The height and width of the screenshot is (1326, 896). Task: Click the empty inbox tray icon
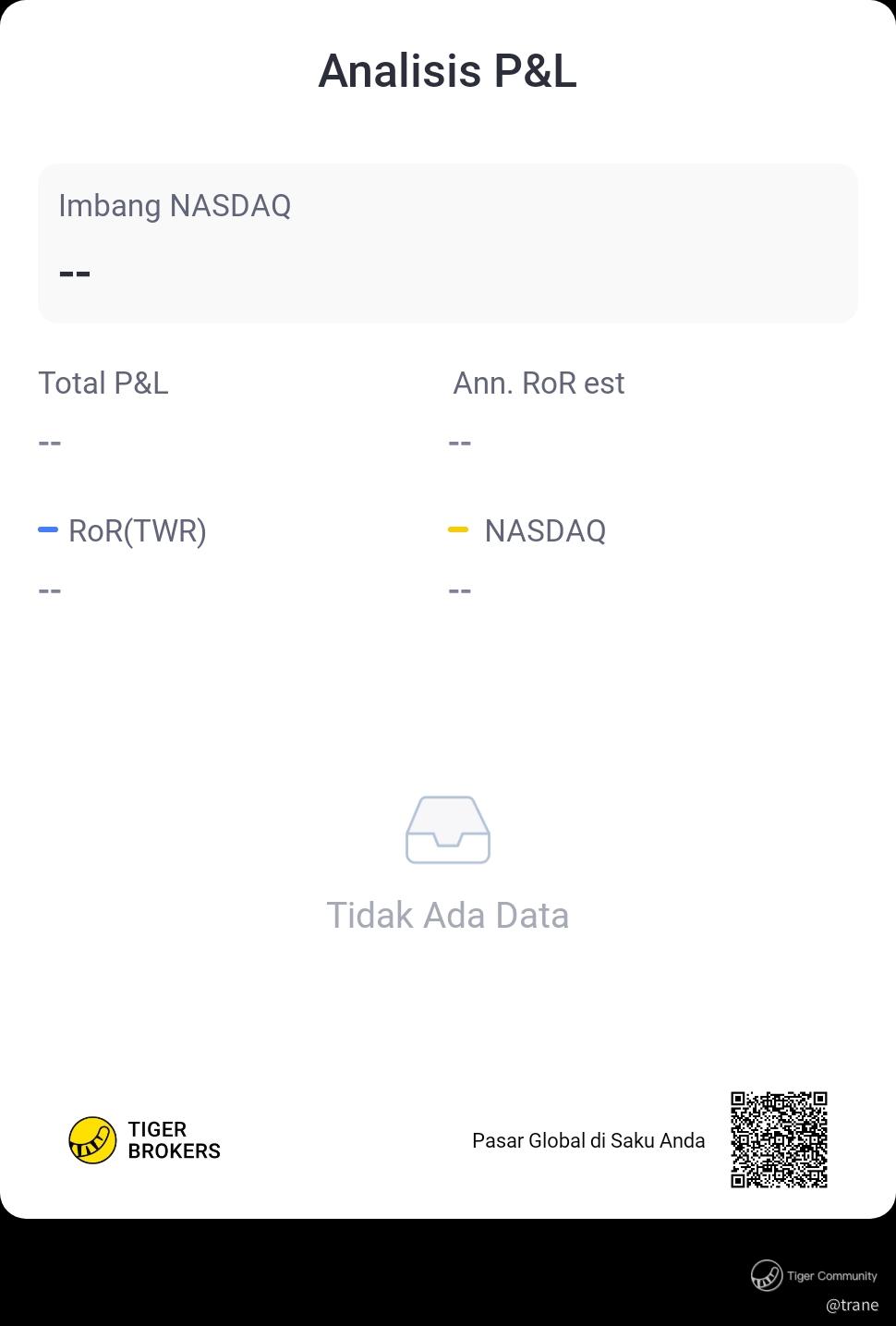pos(448,830)
